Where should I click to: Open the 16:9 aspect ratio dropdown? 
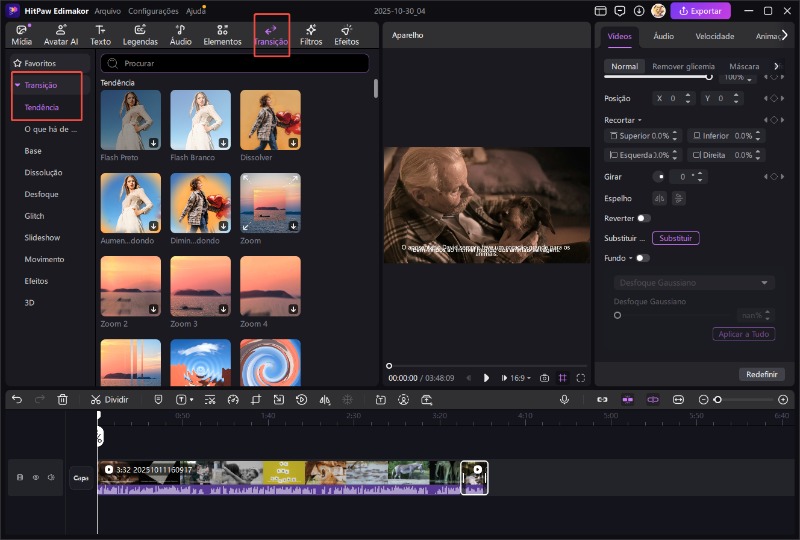[522, 378]
